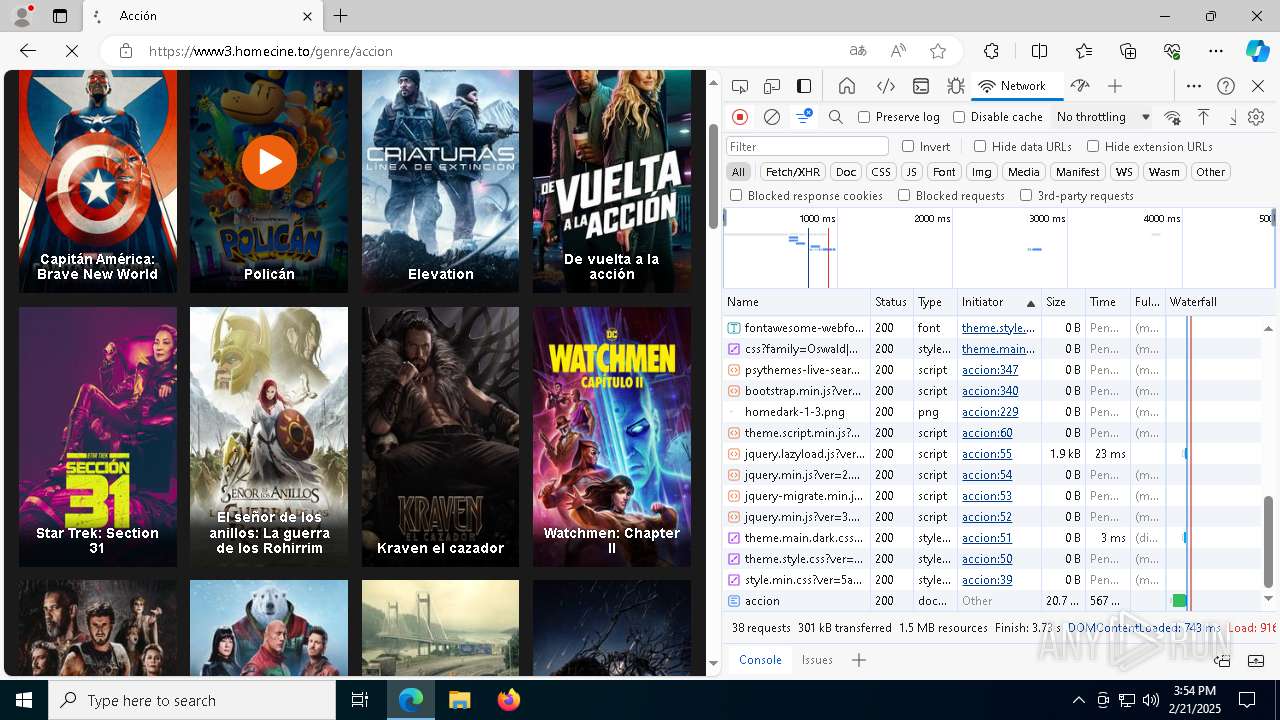
Task: Open the Performance gauge icon panel
Action: [x=1079, y=86]
